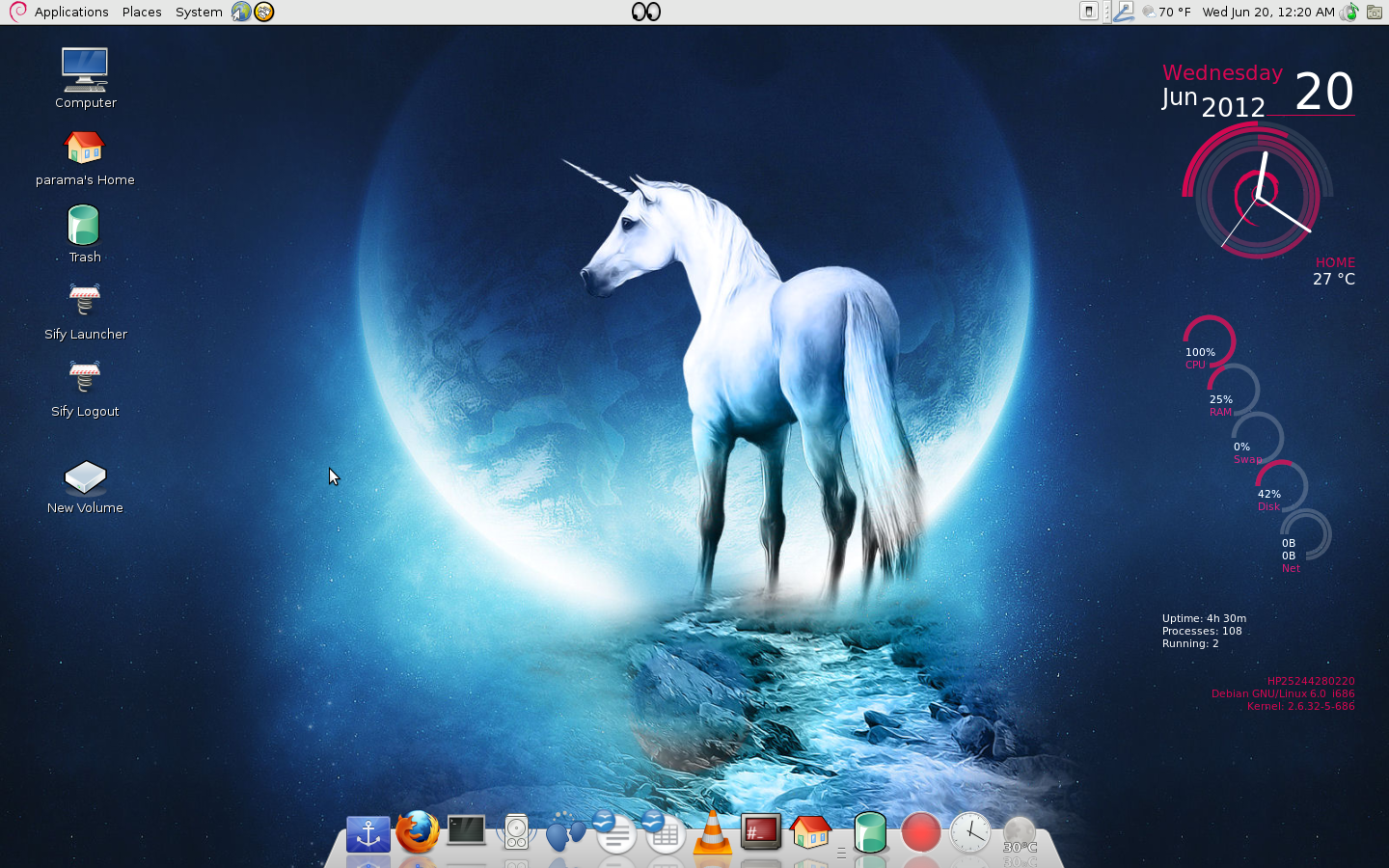Viewport: 1389px width, 868px height.
Task: Open the Places menu
Action: (142, 12)
